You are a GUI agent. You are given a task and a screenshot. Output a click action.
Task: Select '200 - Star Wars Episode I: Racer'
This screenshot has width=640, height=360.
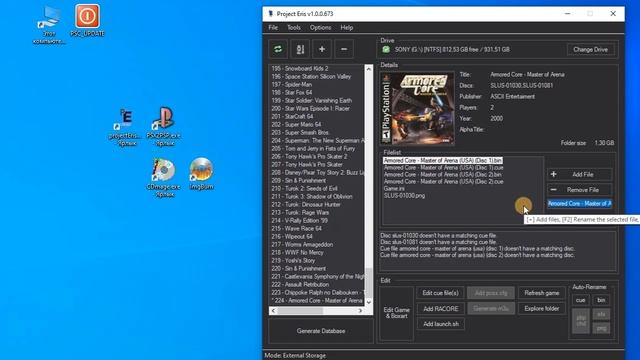pyautogui.click(x=311, y=109)
